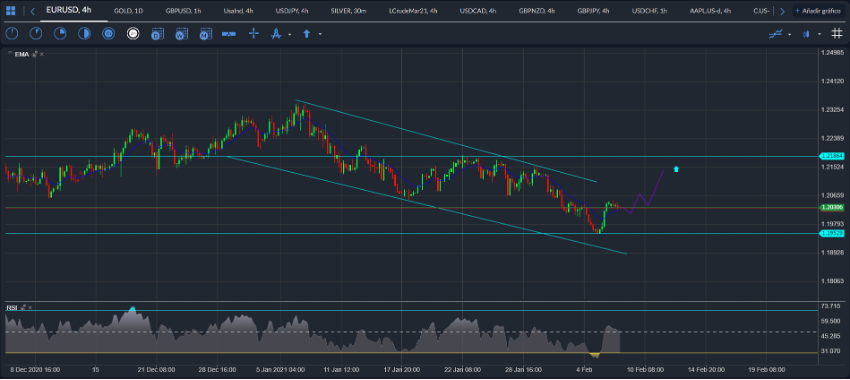The height and width of the screenshot is (380, 850).
Task: Select the first (empty) clock timeframe icon
Action: 11,34
